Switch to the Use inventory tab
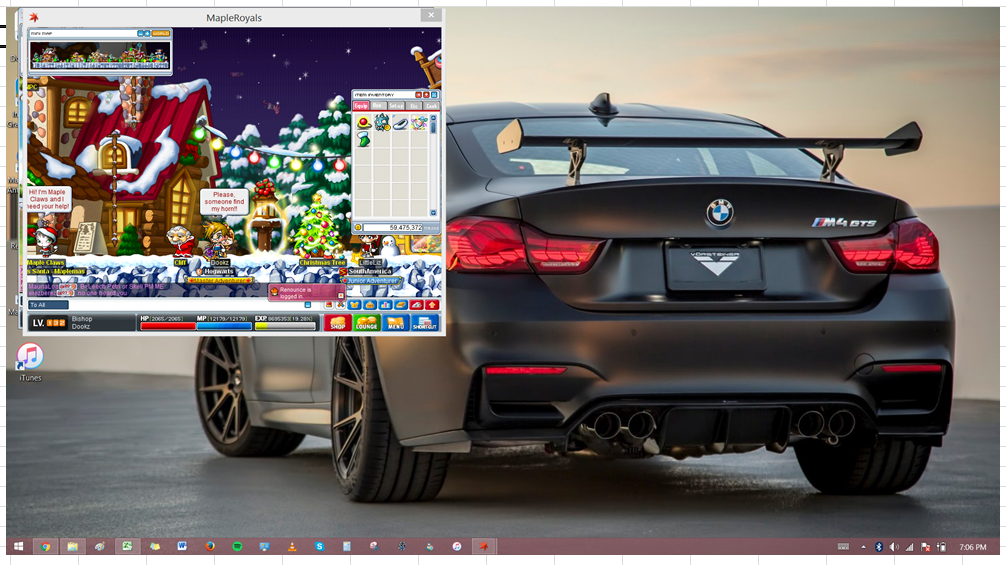 (378, 105)
